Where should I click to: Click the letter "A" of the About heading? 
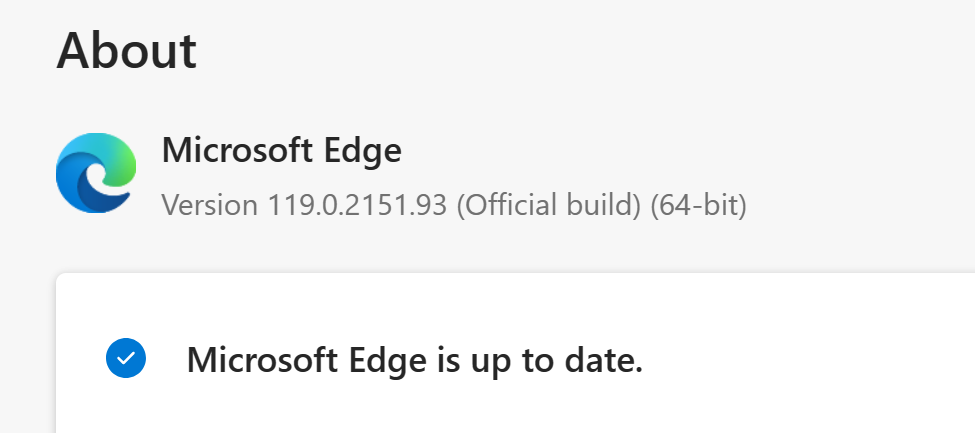tap(76, 50)
